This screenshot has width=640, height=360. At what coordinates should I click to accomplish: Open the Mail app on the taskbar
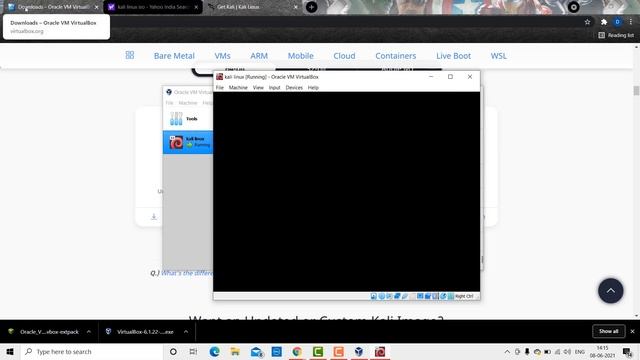(256, 351)
